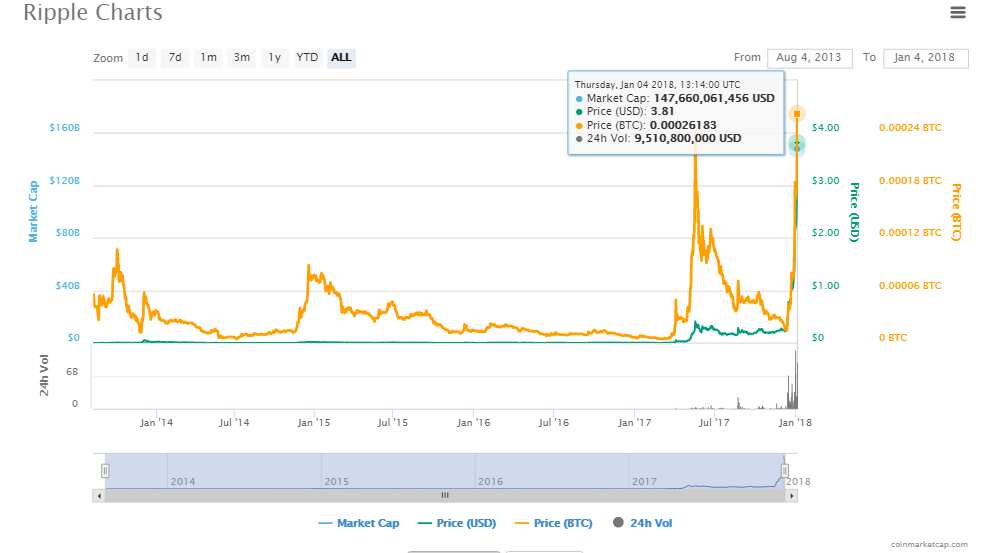Screen dimensions: 996x553
Task: Click the 0.00024 BTC axis label
Action: (910, 128)
